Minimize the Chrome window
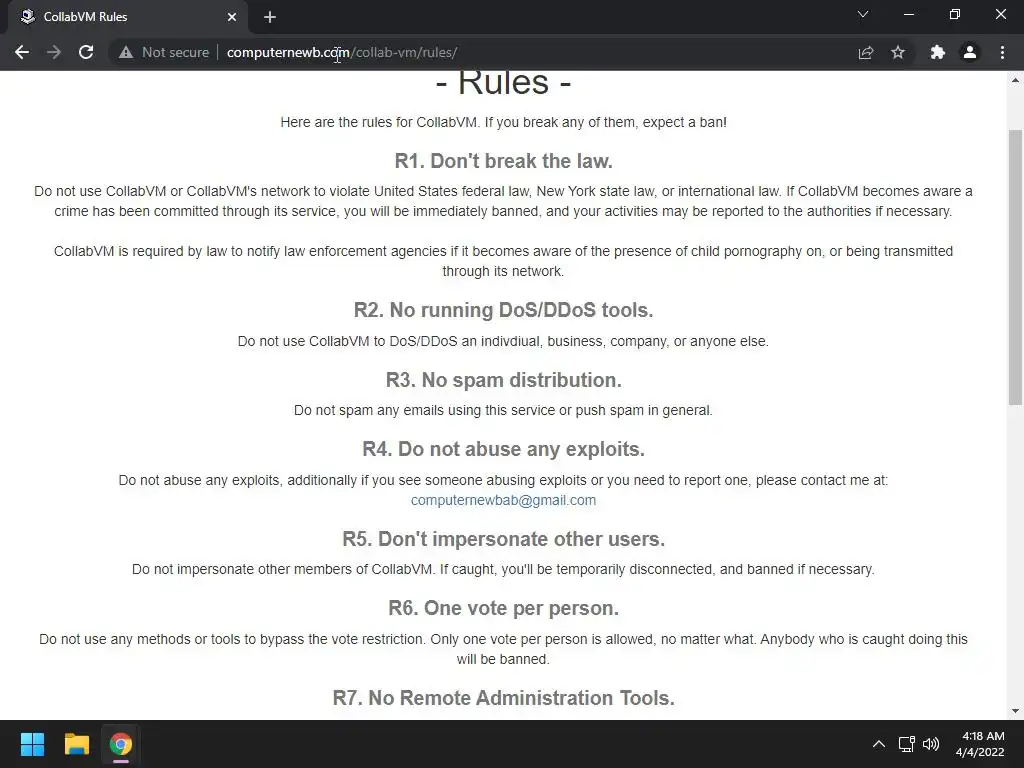 click(x=908, y=14)
